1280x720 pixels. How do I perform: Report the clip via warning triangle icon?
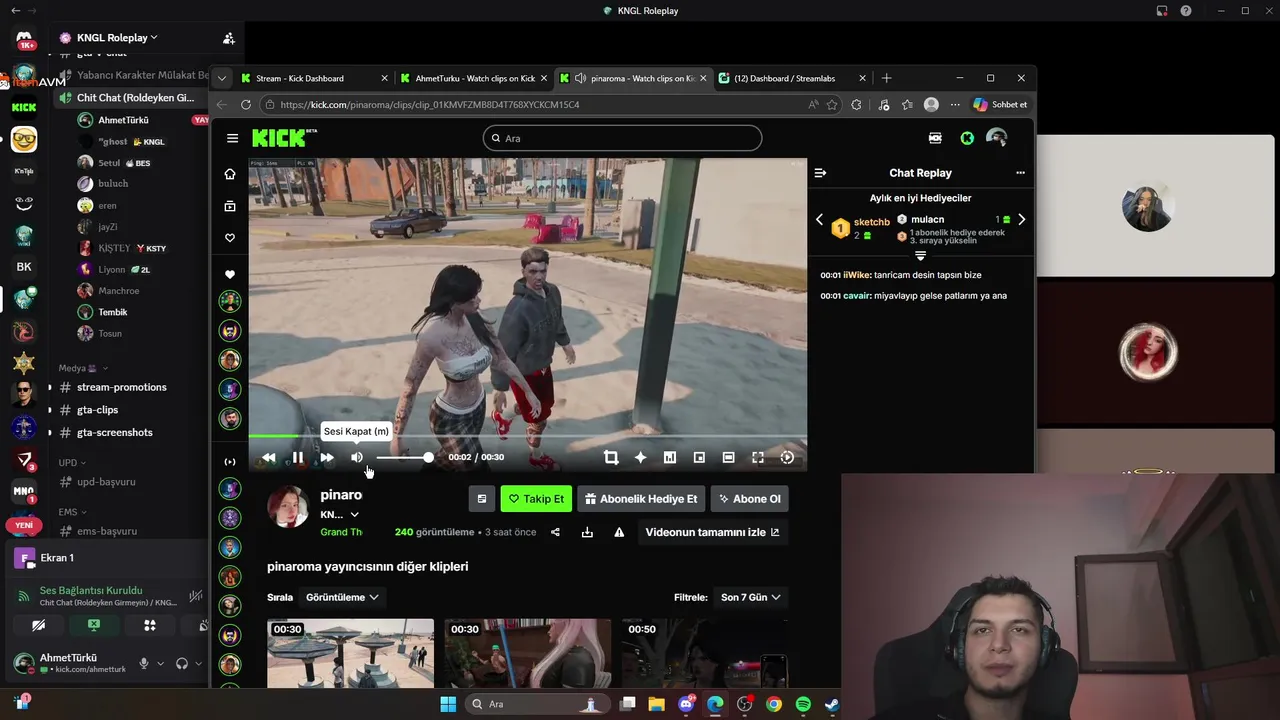[619, 532]
